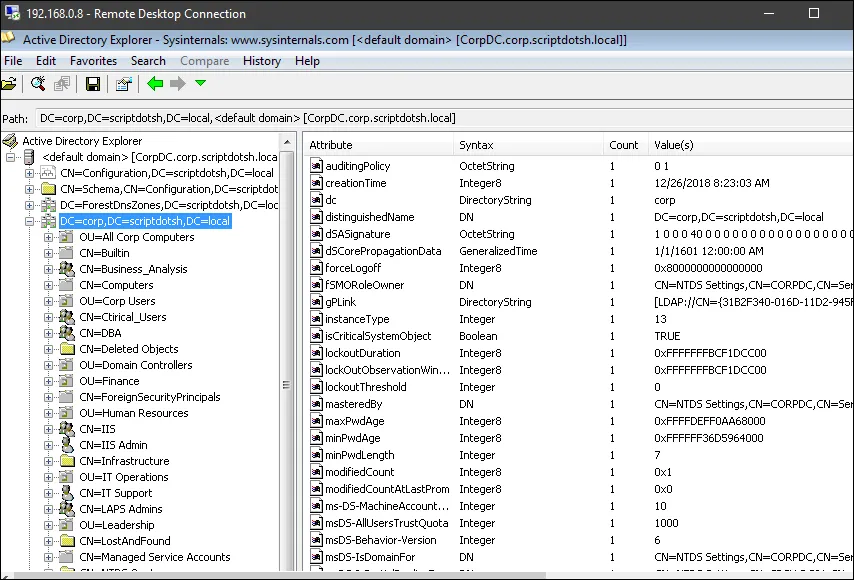Click the minPwdLength attribute icon

(x=316, y=455)
